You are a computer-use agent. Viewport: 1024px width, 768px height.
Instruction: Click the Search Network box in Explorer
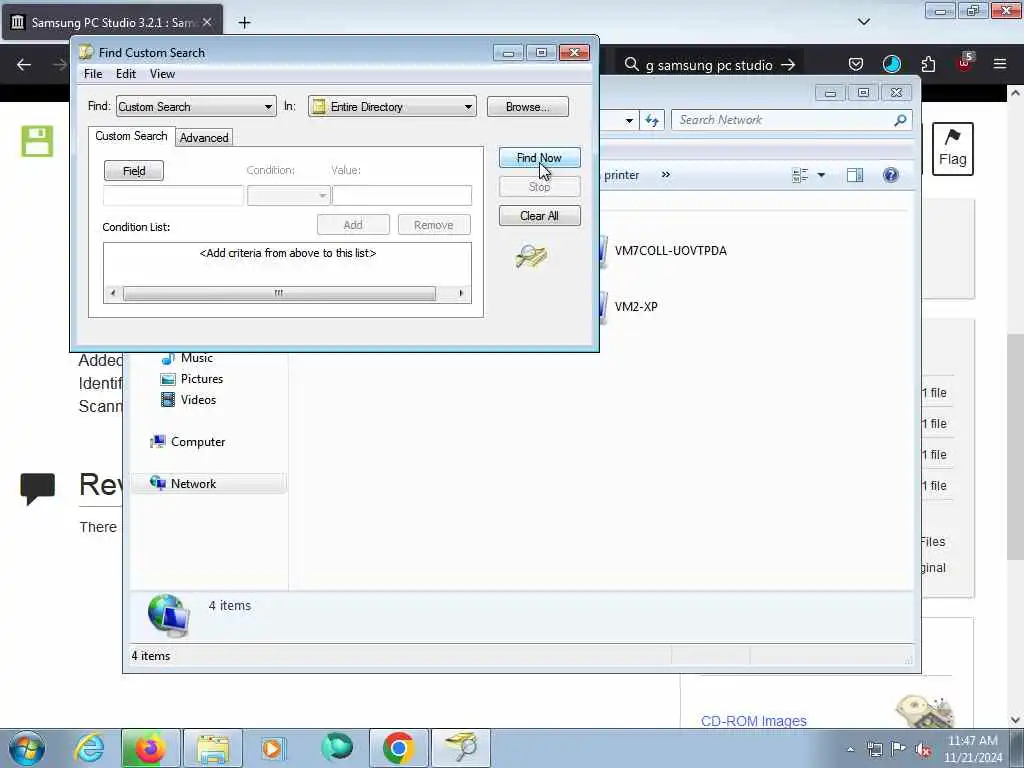pos(784,120)
